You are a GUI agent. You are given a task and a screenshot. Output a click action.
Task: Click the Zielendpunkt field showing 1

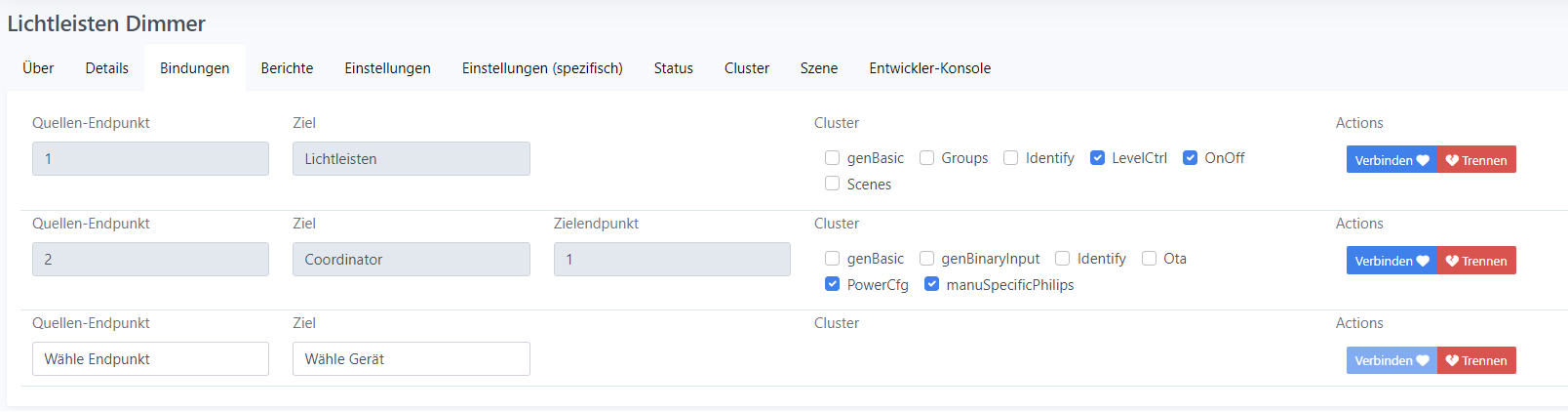point(672,260)
